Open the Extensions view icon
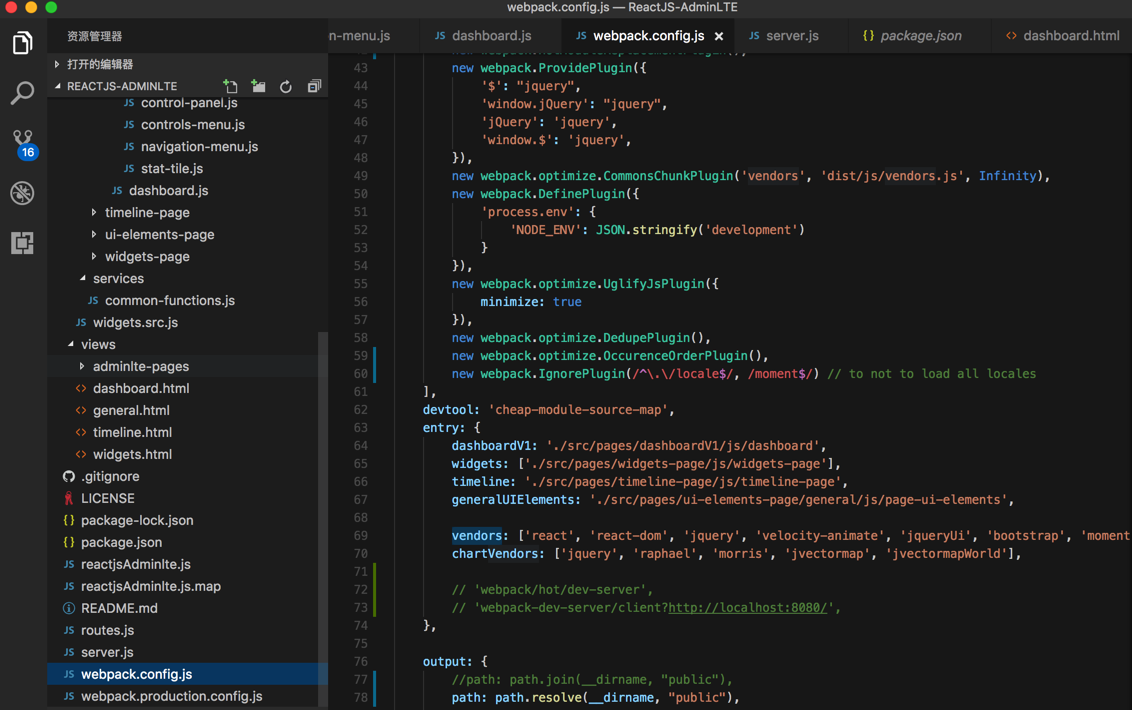 (22, 243)
